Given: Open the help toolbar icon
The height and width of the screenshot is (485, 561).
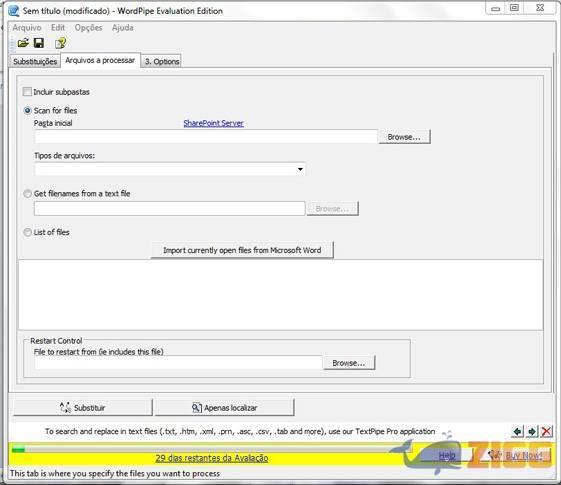Looking at the screenshot, I should 60,43.
